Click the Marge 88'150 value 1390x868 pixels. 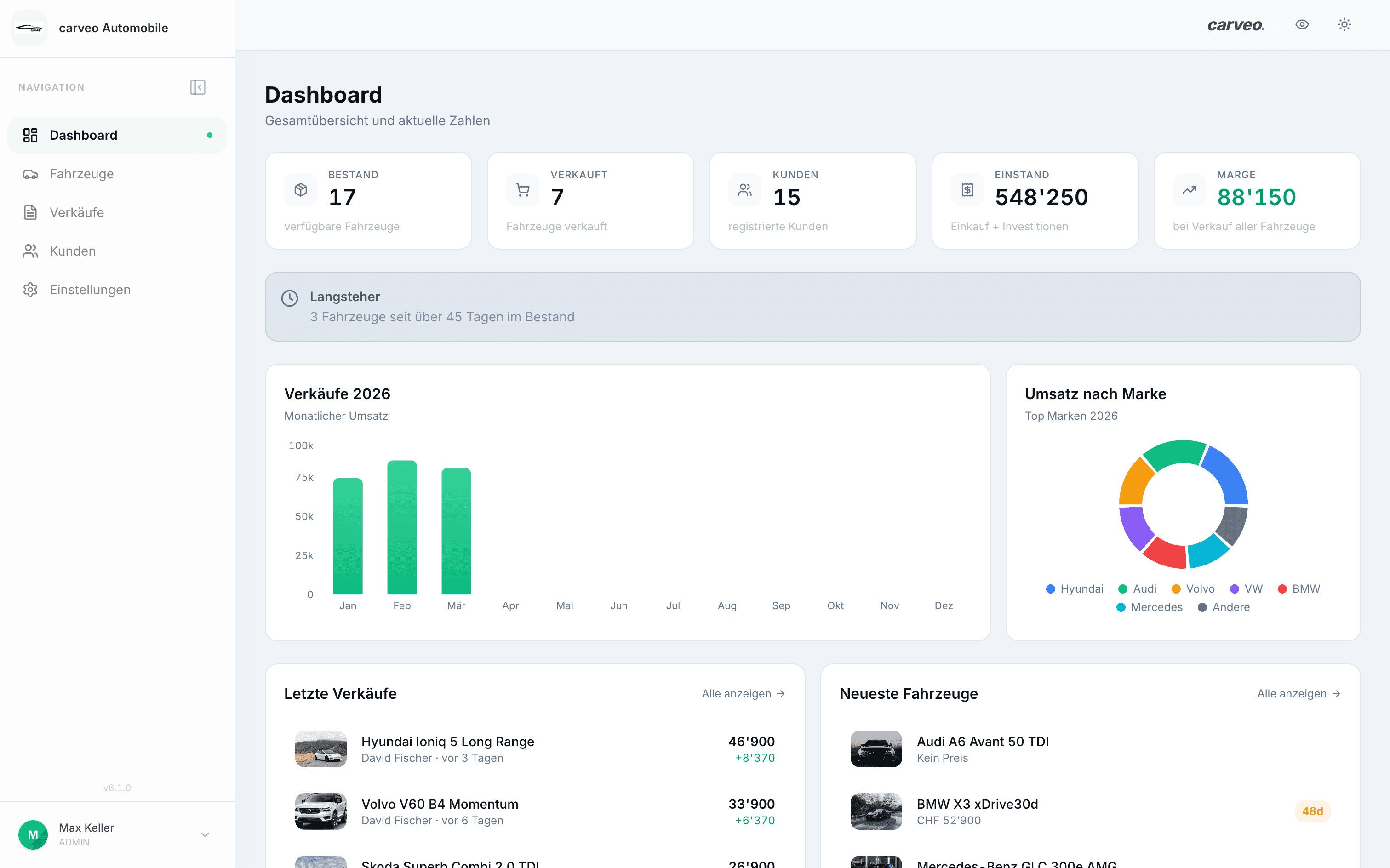click(x=1256, y=198)
